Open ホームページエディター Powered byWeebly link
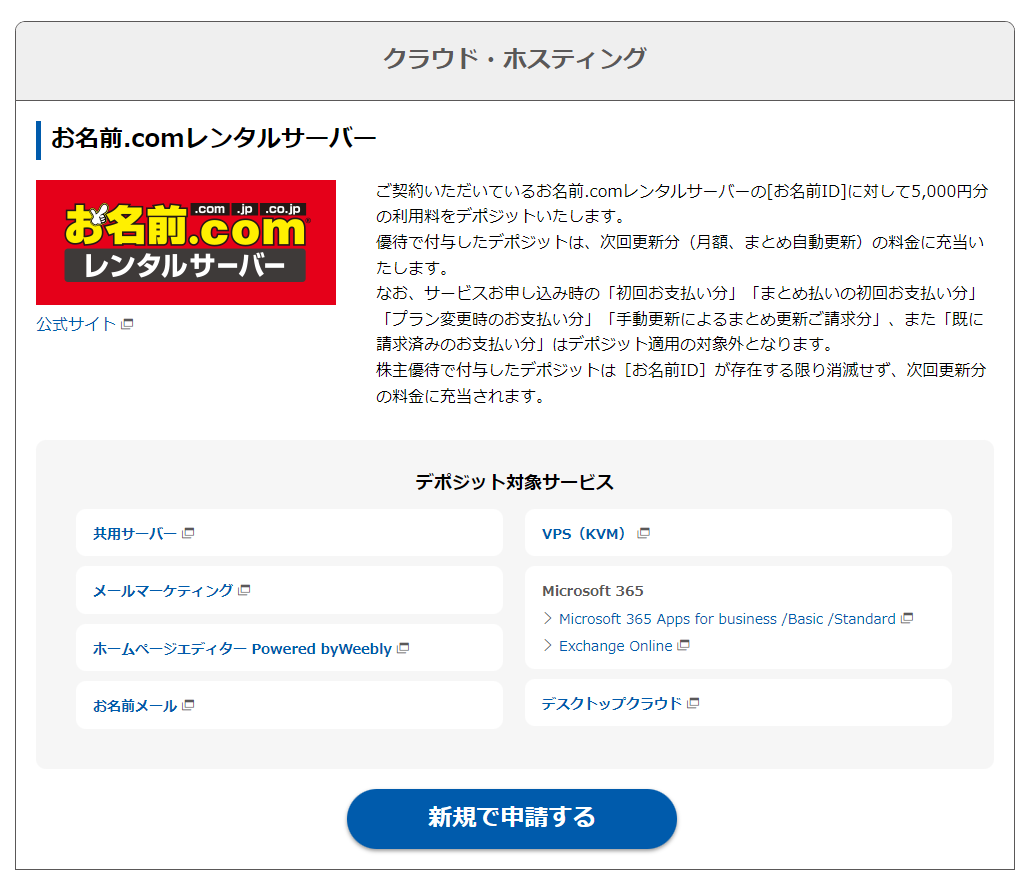This screenshot has height=870, width=1030. pos(242,648)
